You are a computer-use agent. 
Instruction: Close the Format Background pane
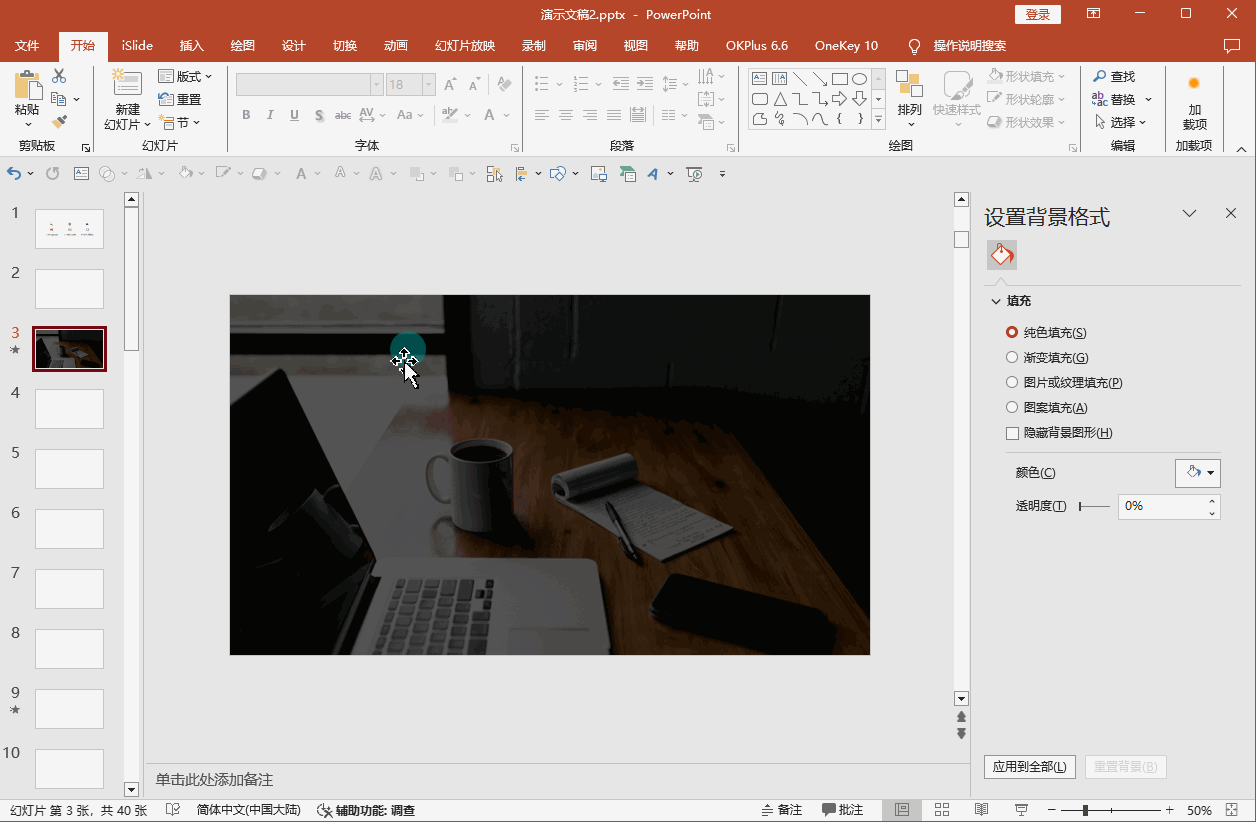(x=1231, y=213)
